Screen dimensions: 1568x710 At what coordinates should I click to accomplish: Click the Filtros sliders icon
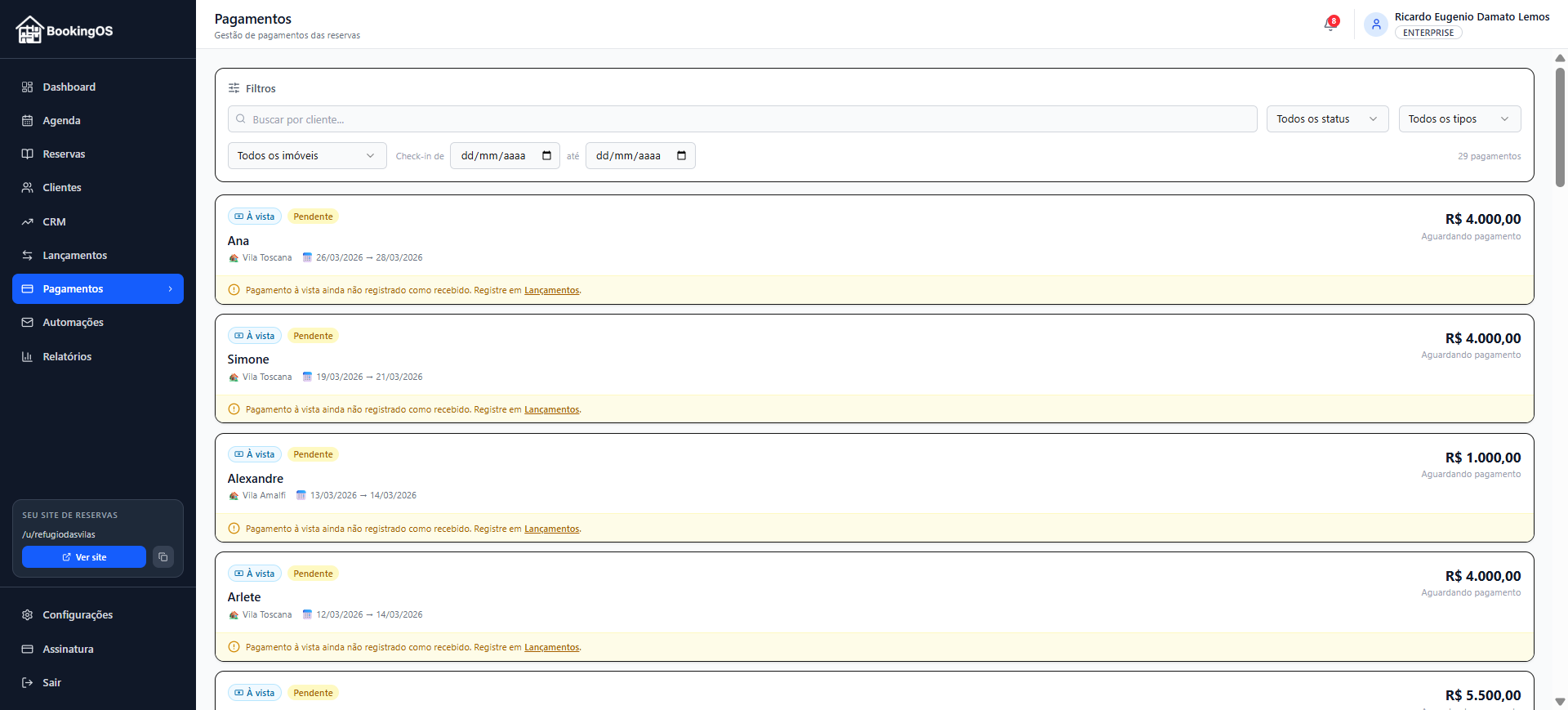tap(234, 88)
